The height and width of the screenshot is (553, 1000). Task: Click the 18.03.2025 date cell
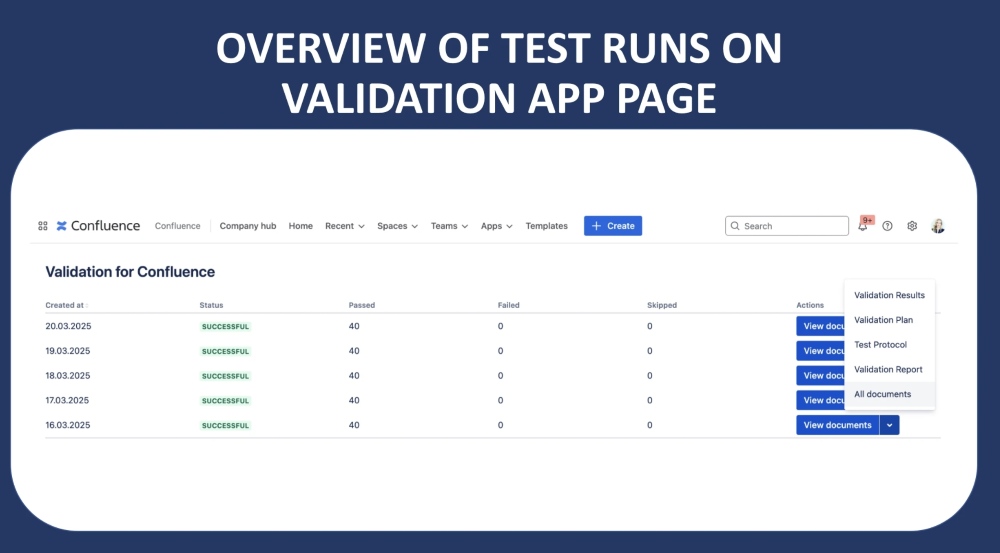pos(68,376)
